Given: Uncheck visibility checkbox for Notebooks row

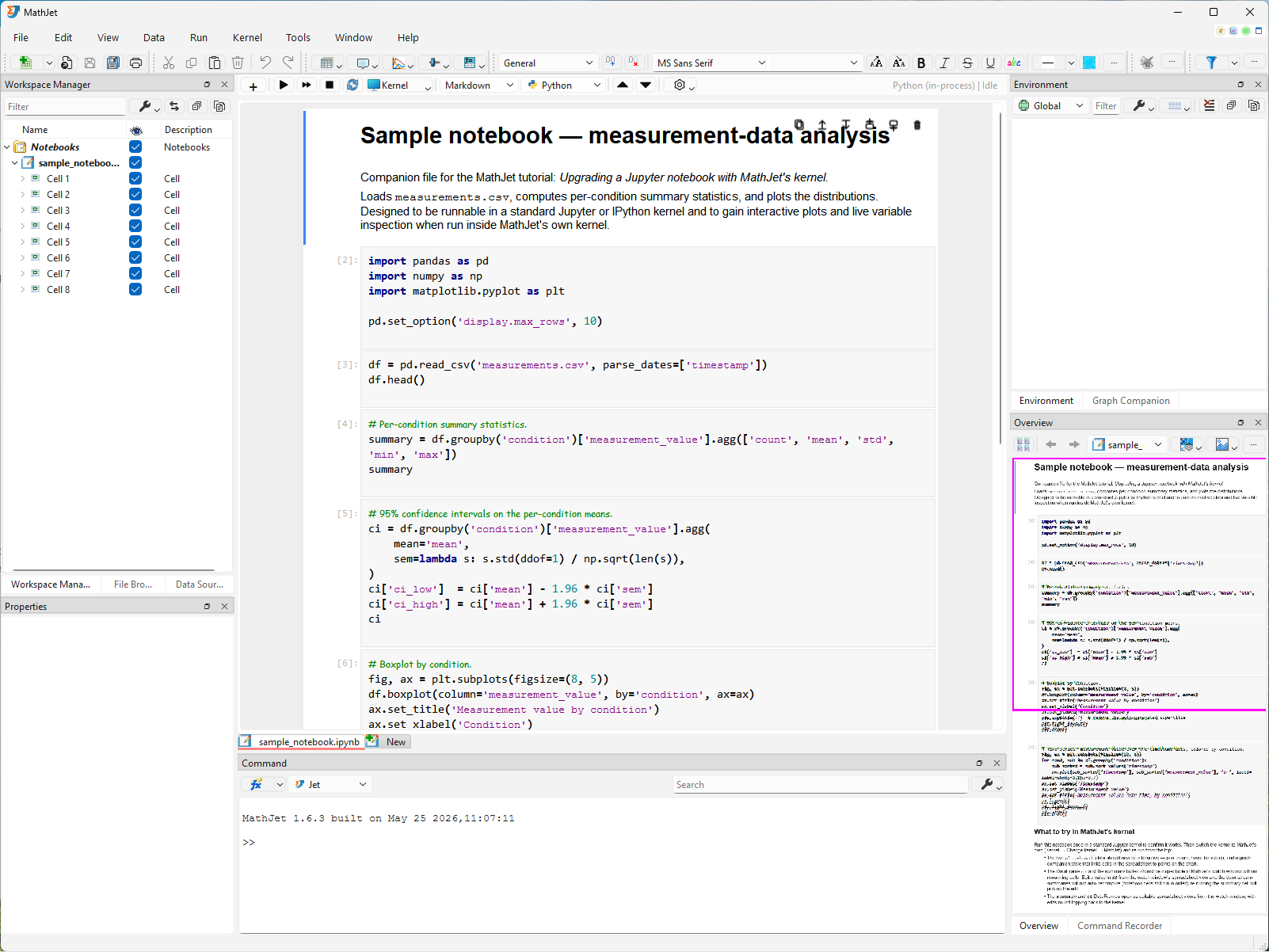Looking at the screenshot, I should tap(135, 147).
